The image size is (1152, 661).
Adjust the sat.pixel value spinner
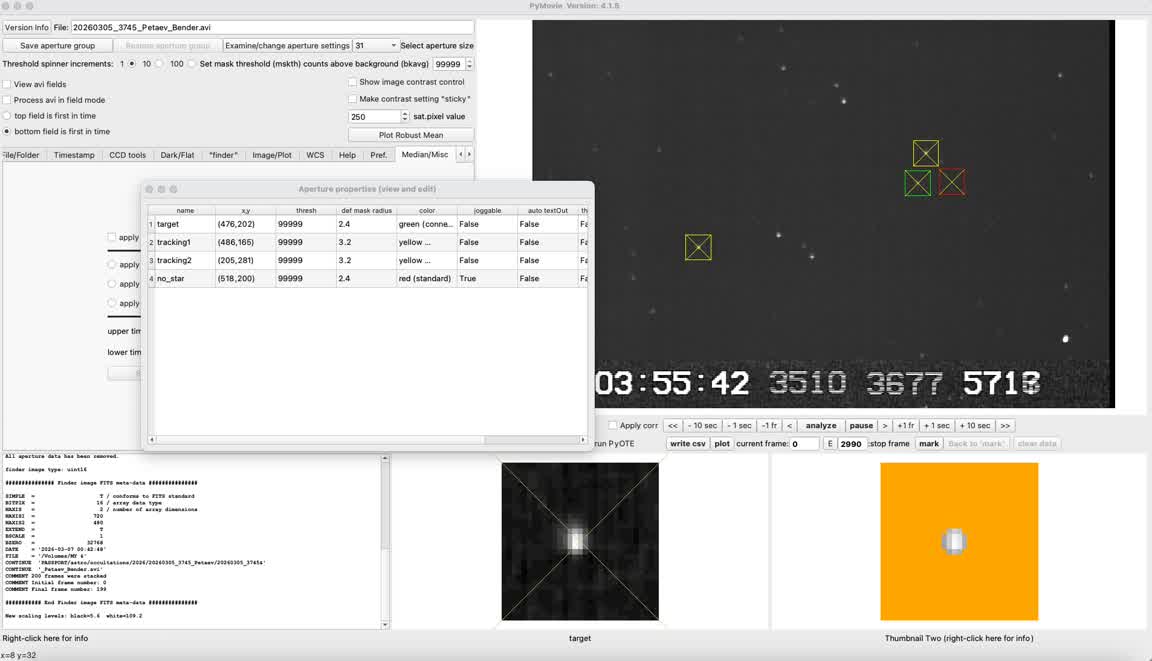click(405, 117)
